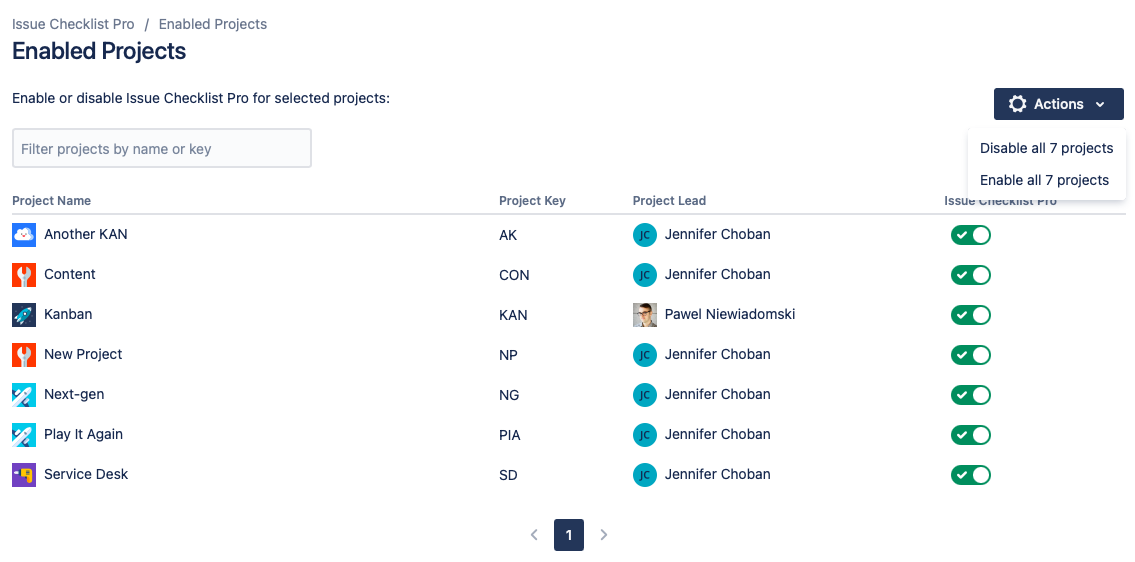Choose Disable all 7 projects
1135x562 pixels.
pyautogui.click(x=1046, y=148)
